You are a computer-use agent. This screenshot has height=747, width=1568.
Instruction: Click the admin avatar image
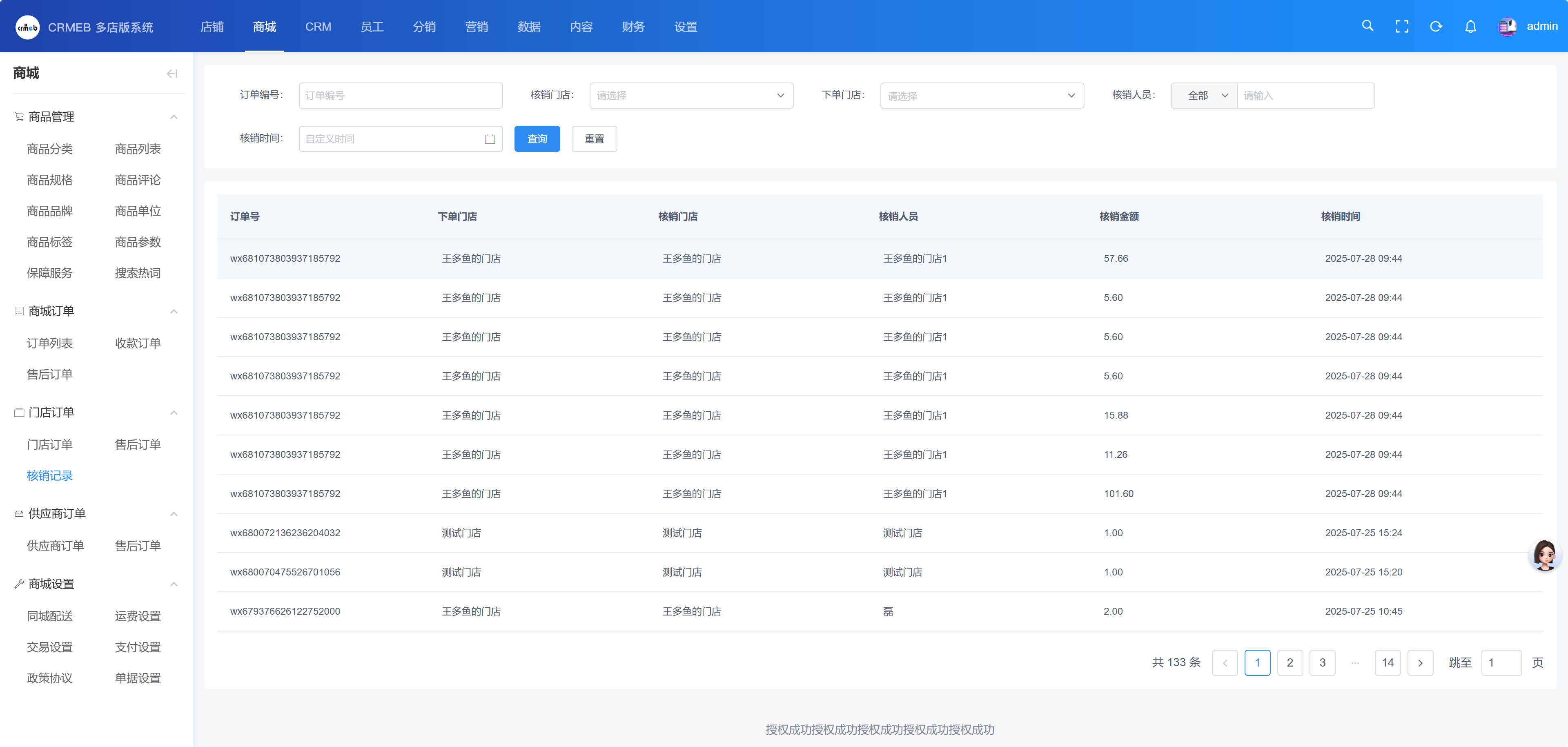coord(1507,26)
